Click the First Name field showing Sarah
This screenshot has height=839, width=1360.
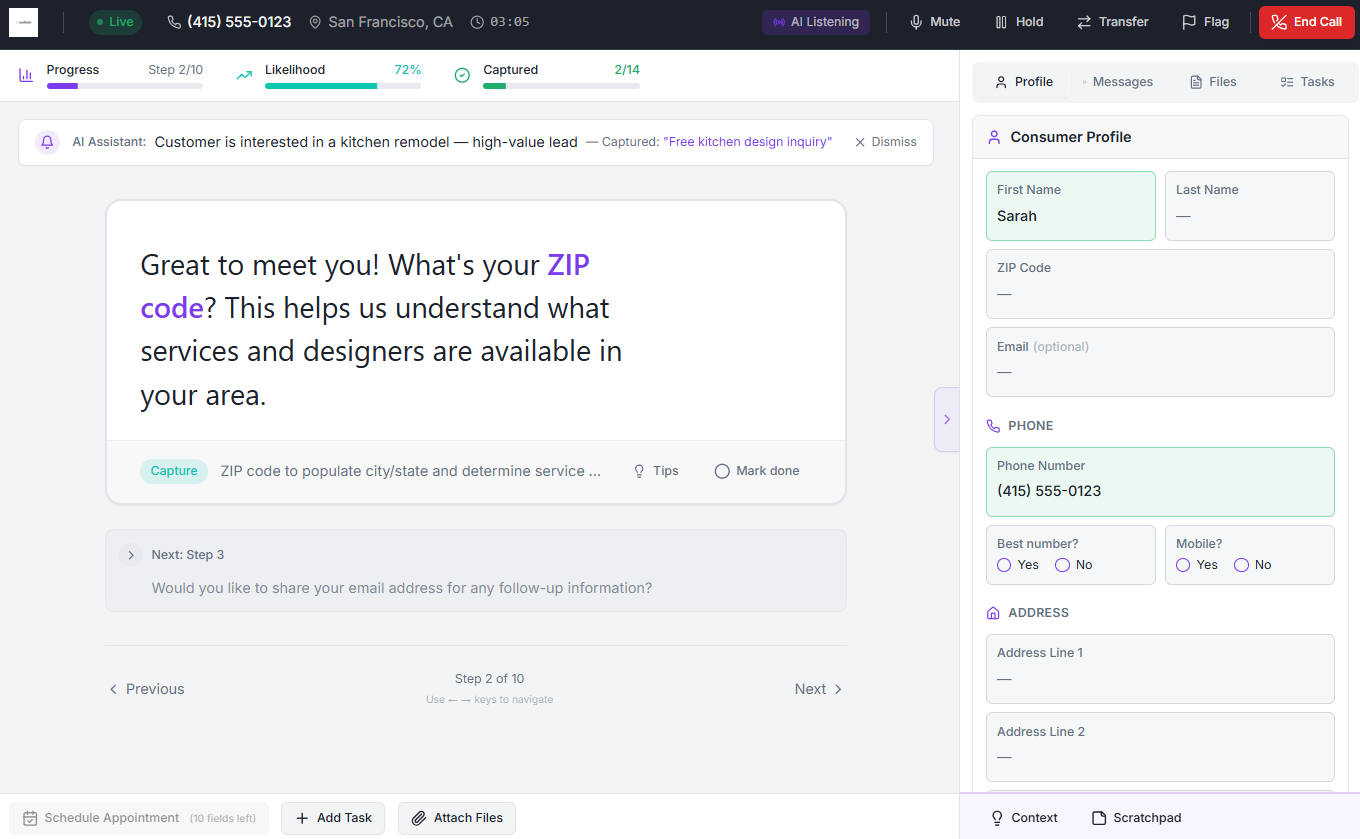(1070, 206)
